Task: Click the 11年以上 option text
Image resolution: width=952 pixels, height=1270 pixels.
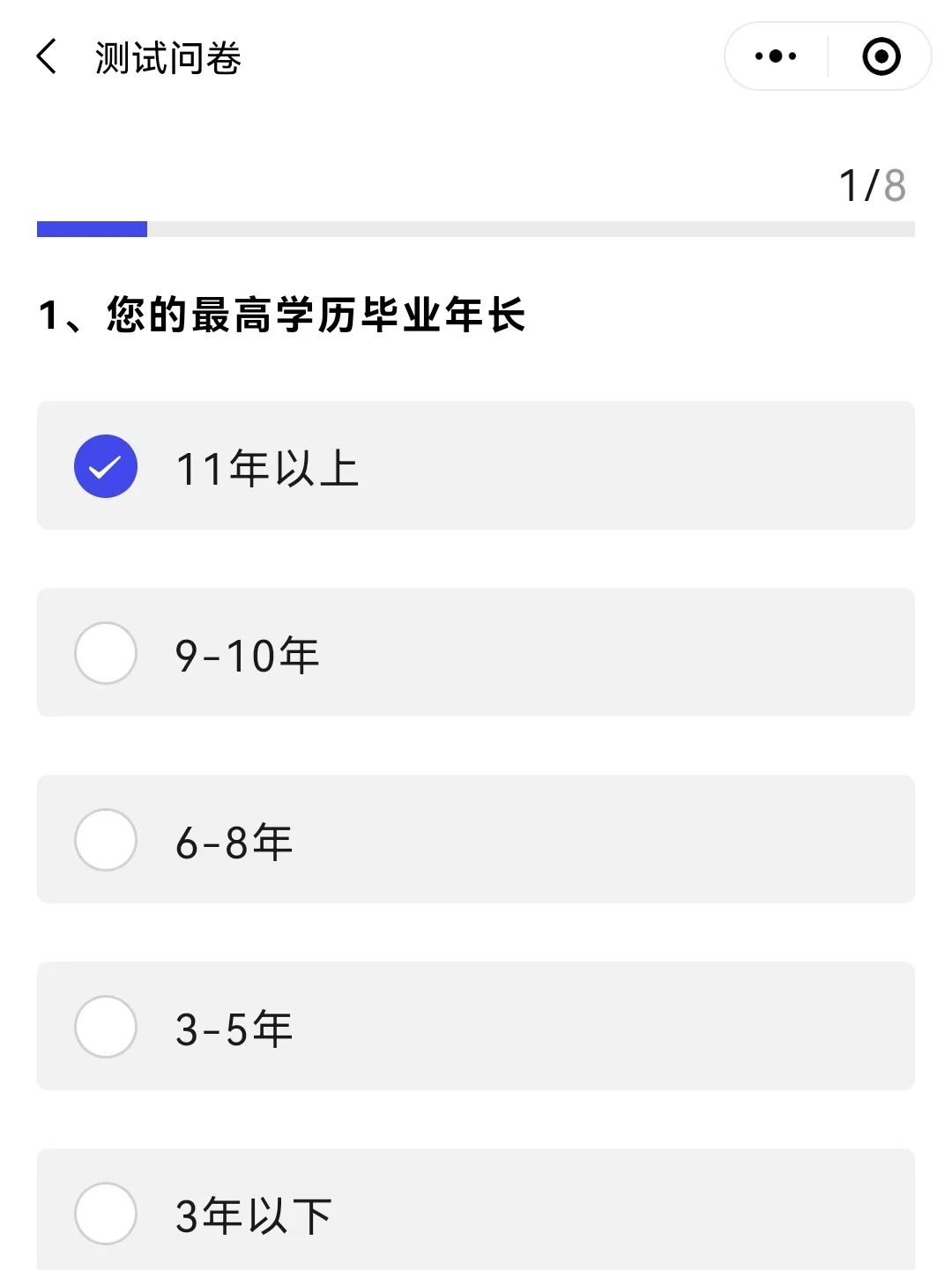Action: 268,468
